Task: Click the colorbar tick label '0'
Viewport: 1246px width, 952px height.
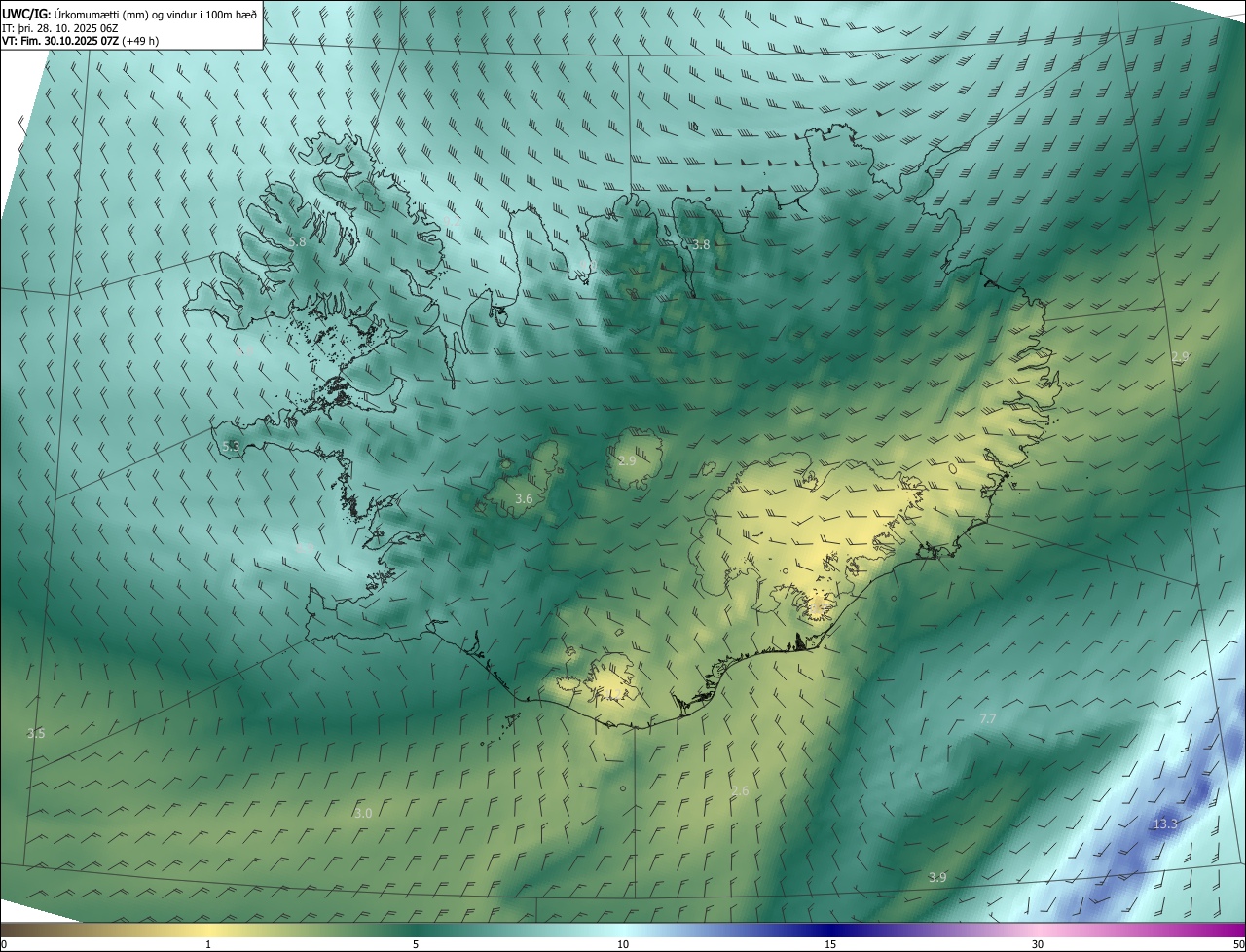Action: 3,945
